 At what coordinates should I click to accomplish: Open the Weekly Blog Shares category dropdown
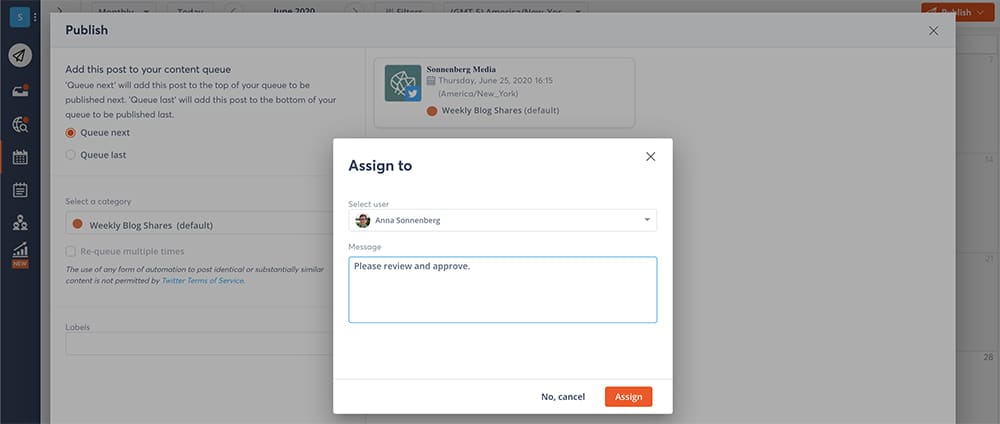coord(200,225)
